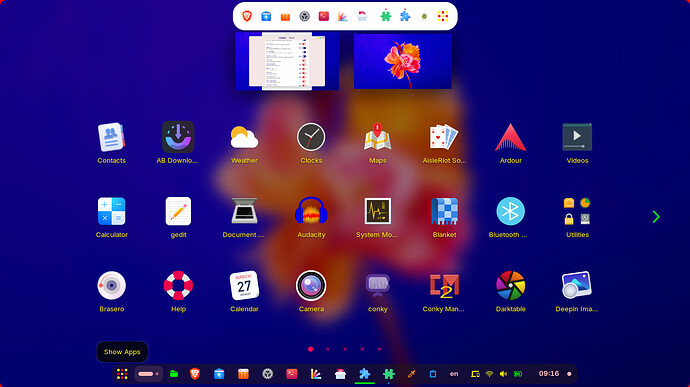Switch to second app grid page dot
Image resolution: width=690 pixels, height=387 pixels.
pos(328,349)
